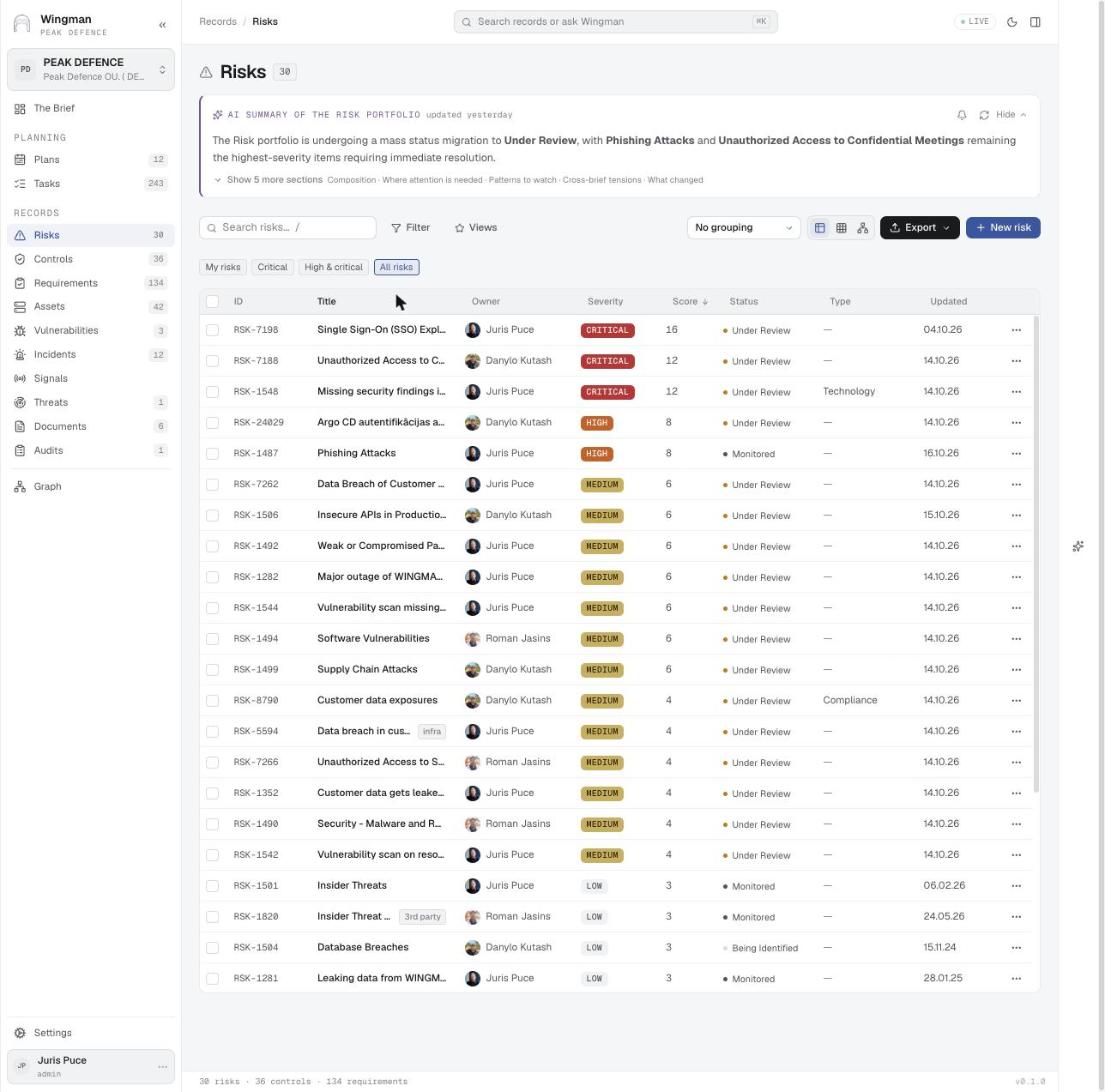Image resolution: width=1105 pixels, height=1092 pixels.
Task: Hide the AI summary panel
Action: point(1011,115)
